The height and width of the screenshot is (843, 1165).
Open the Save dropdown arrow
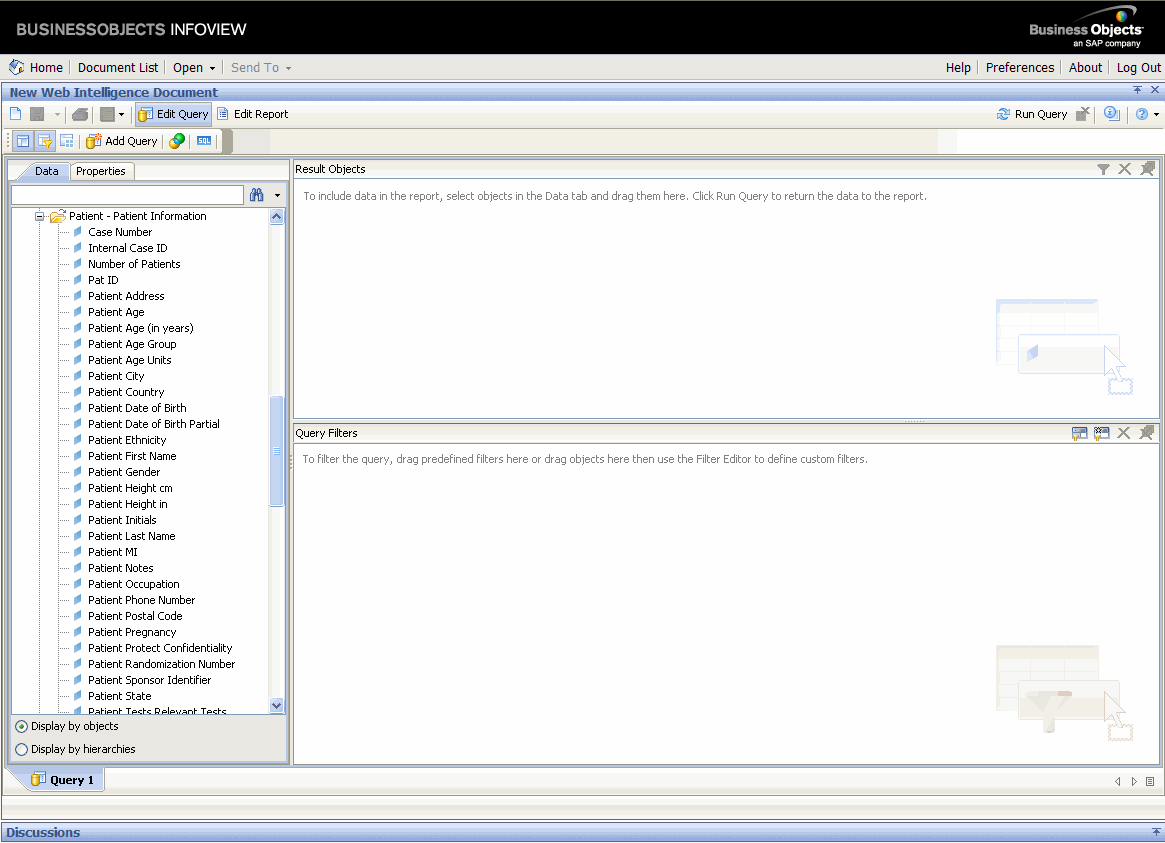coord(56,114)
